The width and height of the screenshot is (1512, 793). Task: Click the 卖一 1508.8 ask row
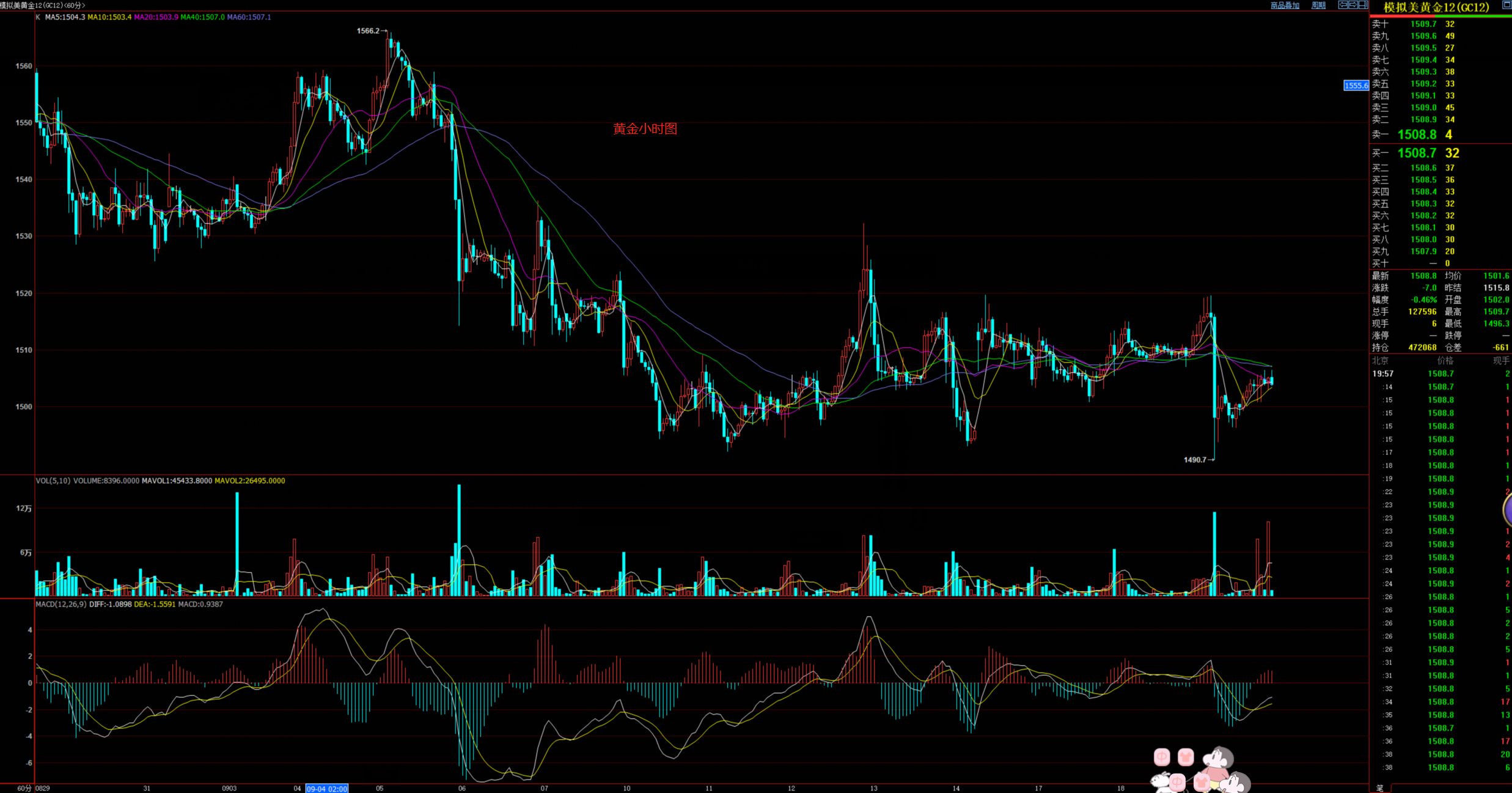pos(1440,135)
